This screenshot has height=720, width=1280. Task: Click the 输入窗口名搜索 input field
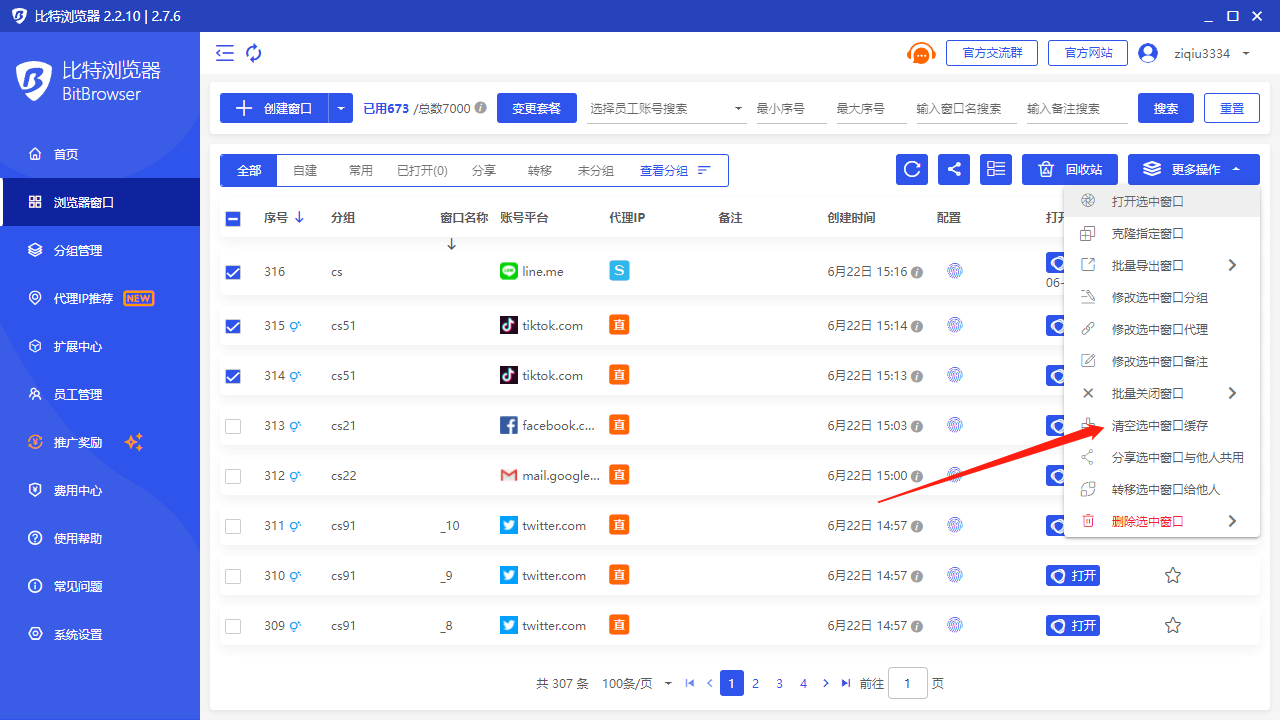pyautogui.click(x=966, y=108)
